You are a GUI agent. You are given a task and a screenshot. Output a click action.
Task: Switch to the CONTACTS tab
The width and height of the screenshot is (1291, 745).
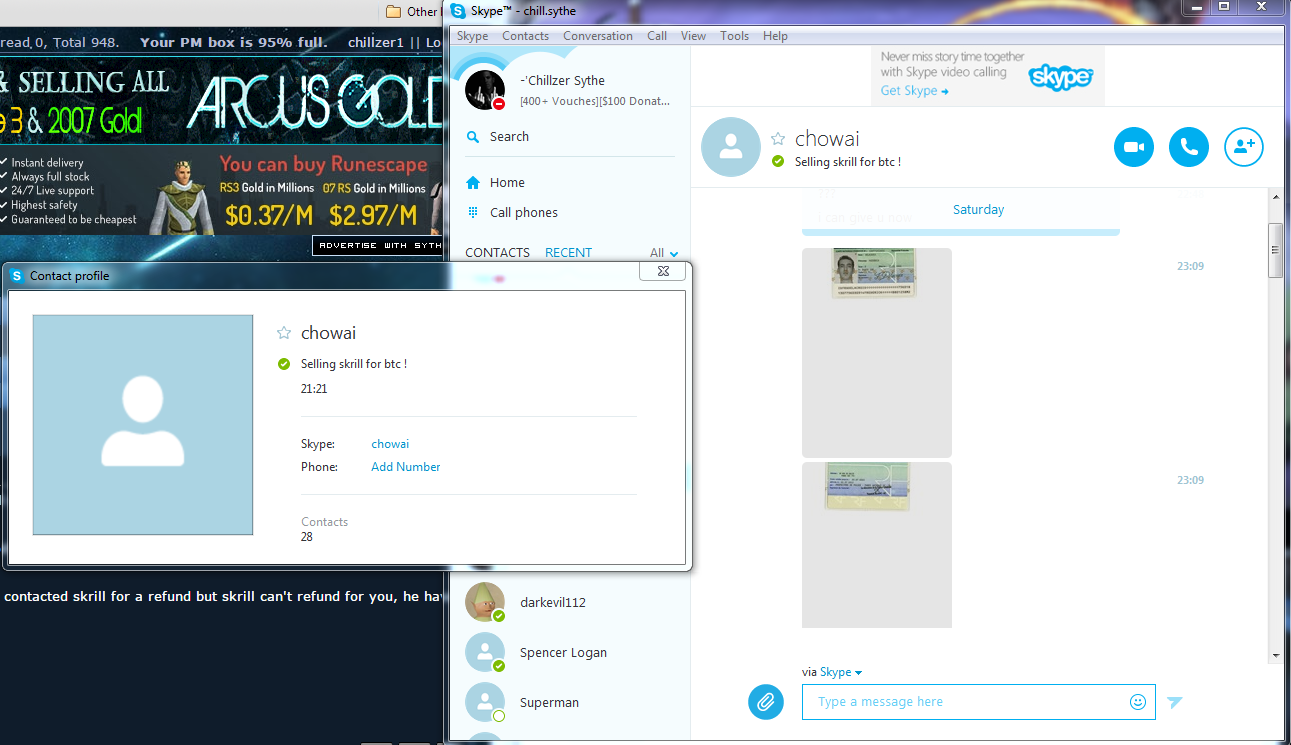(x=497, y=253)
